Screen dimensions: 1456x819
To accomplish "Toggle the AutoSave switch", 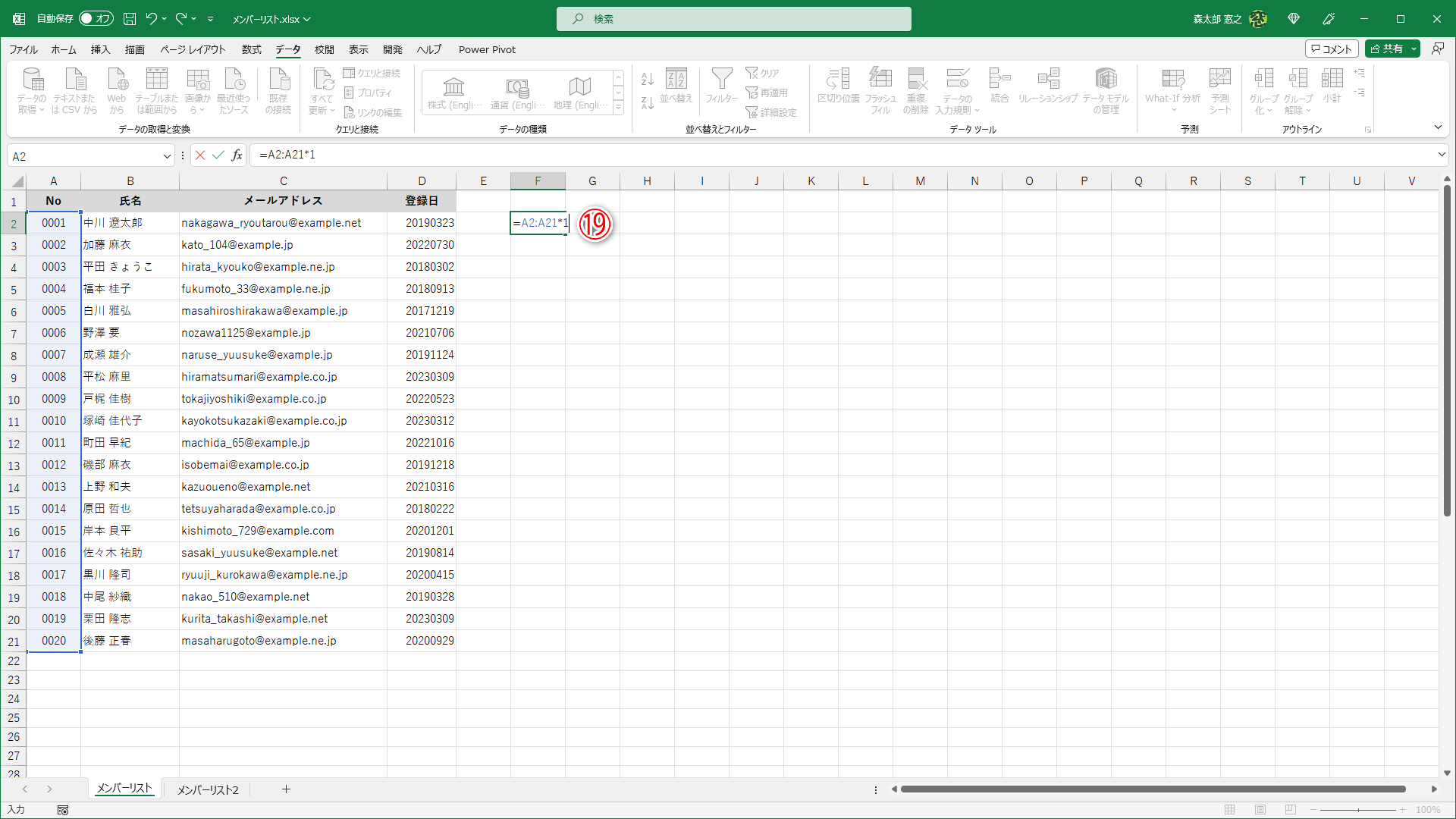I will [x=96, y=19].
